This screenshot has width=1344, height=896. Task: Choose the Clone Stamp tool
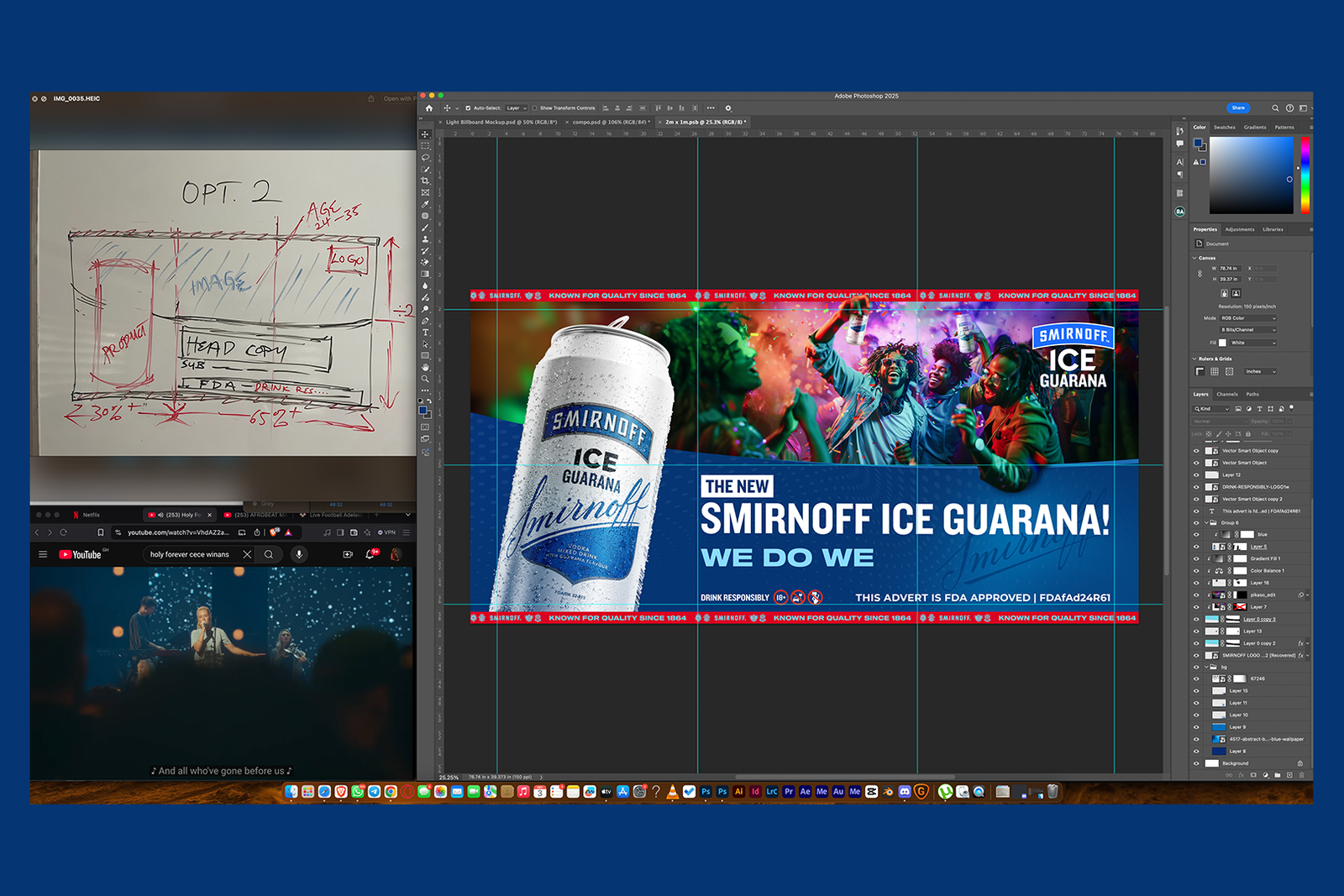pyautogui.click(x=425, y=239)
